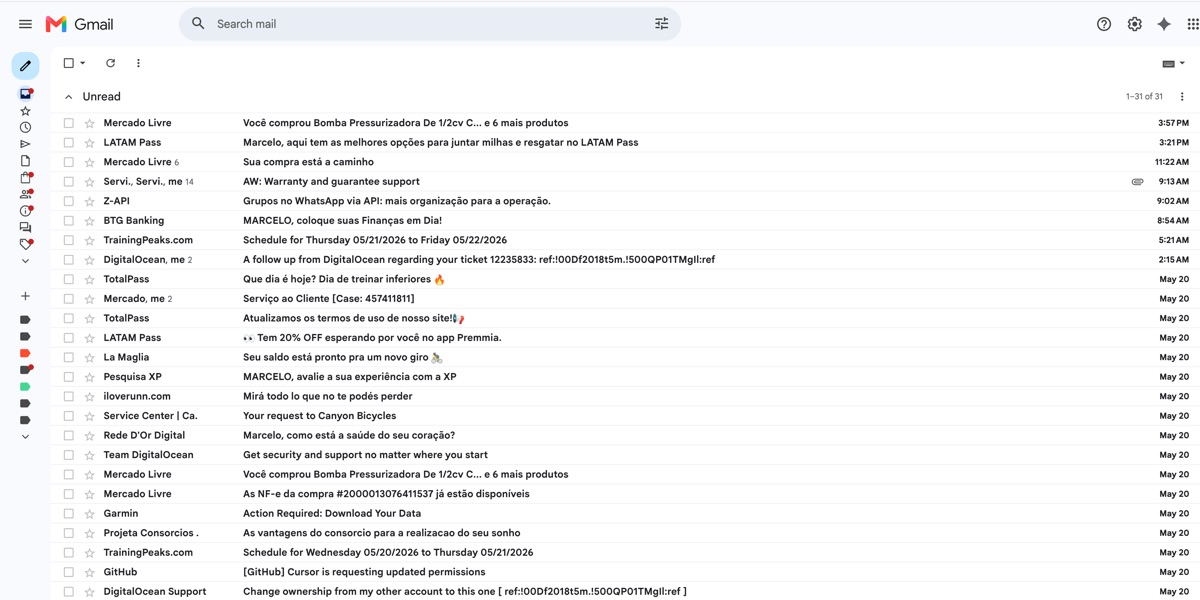The width and height of the screenshot is (1200, 600).
Task: Star the Z-API email
Action: [89, 201]
